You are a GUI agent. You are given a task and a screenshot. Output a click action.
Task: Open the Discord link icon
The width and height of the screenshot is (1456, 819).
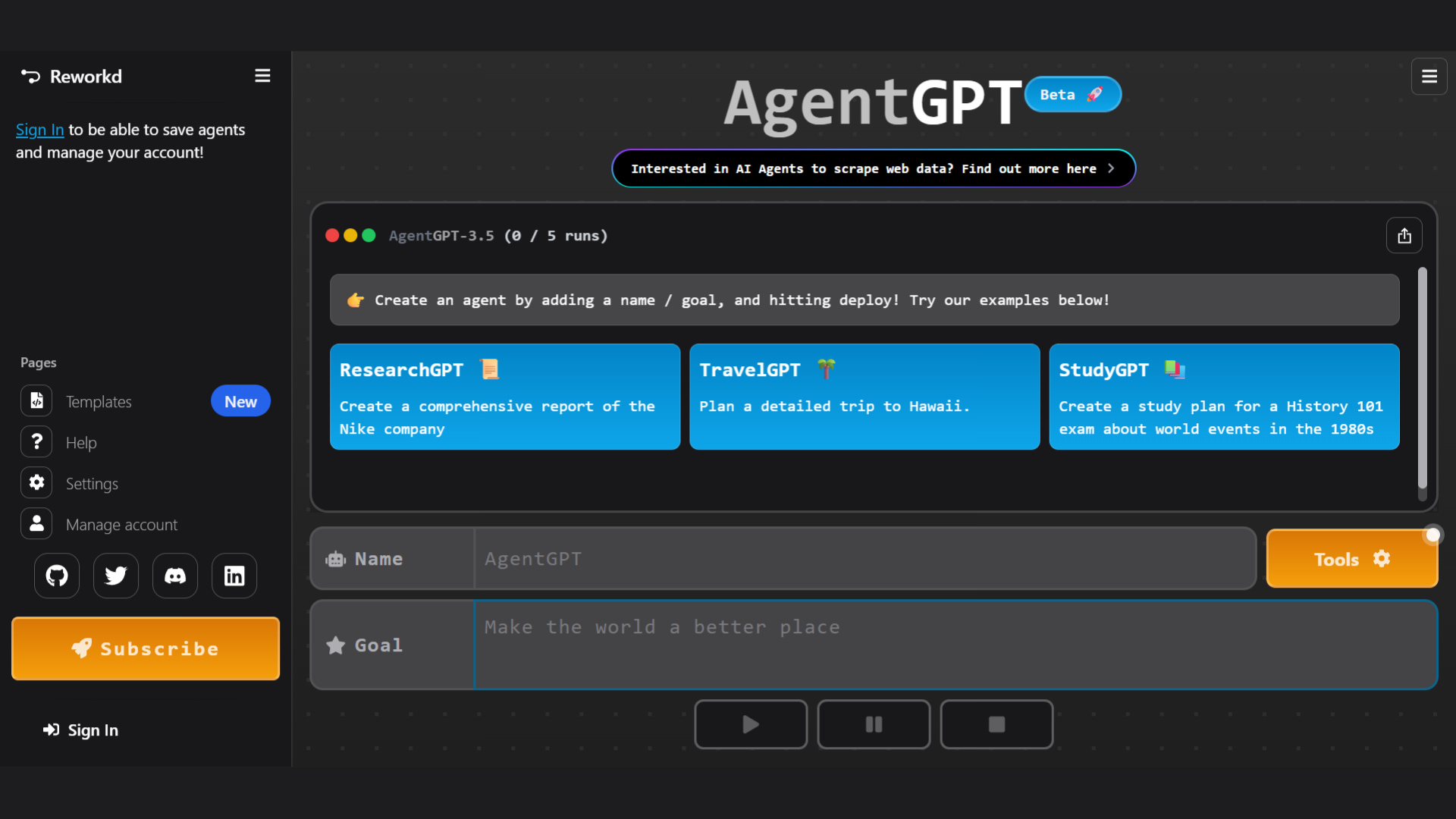[x=175, y=576]
